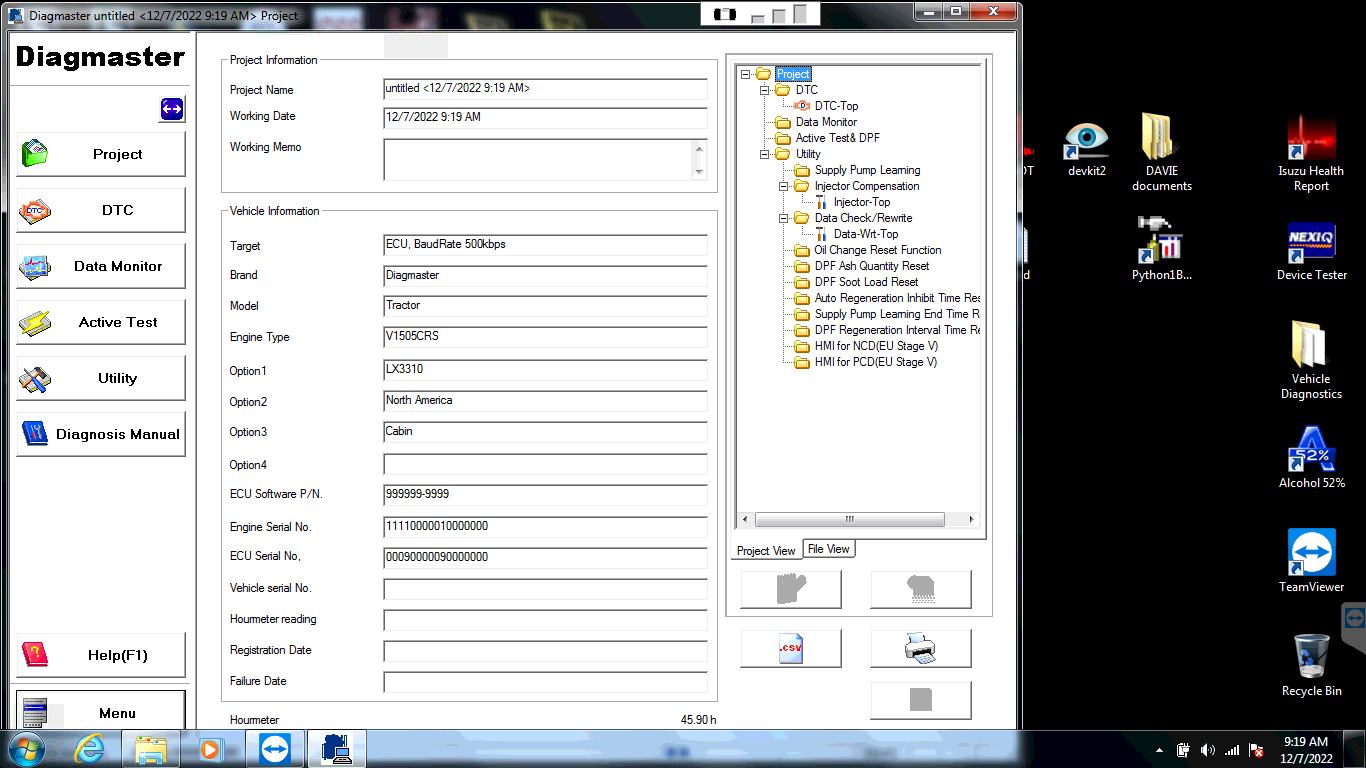Select DTC-Top item in tree

836,106
